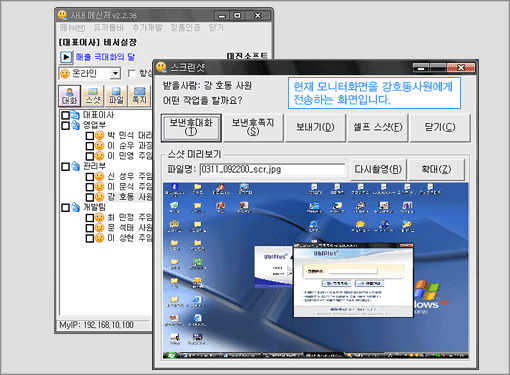Click the desktop screenshot preview thumbnail
Viewport: 510px width, 375px height.
pyautogui.click(x=316, y=271)
